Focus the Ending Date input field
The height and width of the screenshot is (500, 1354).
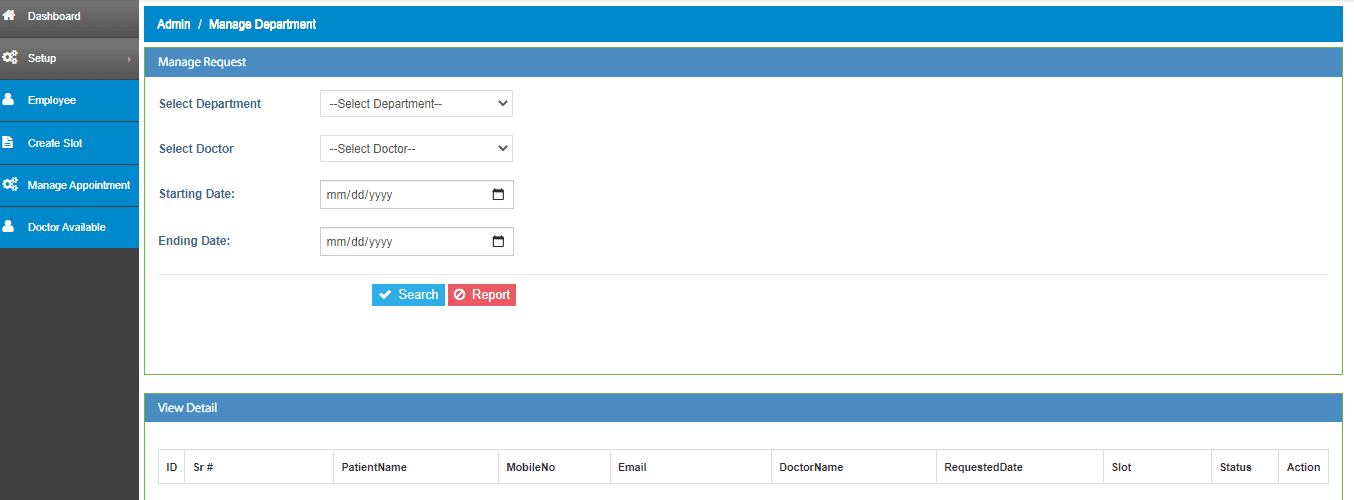coord(416,241)
